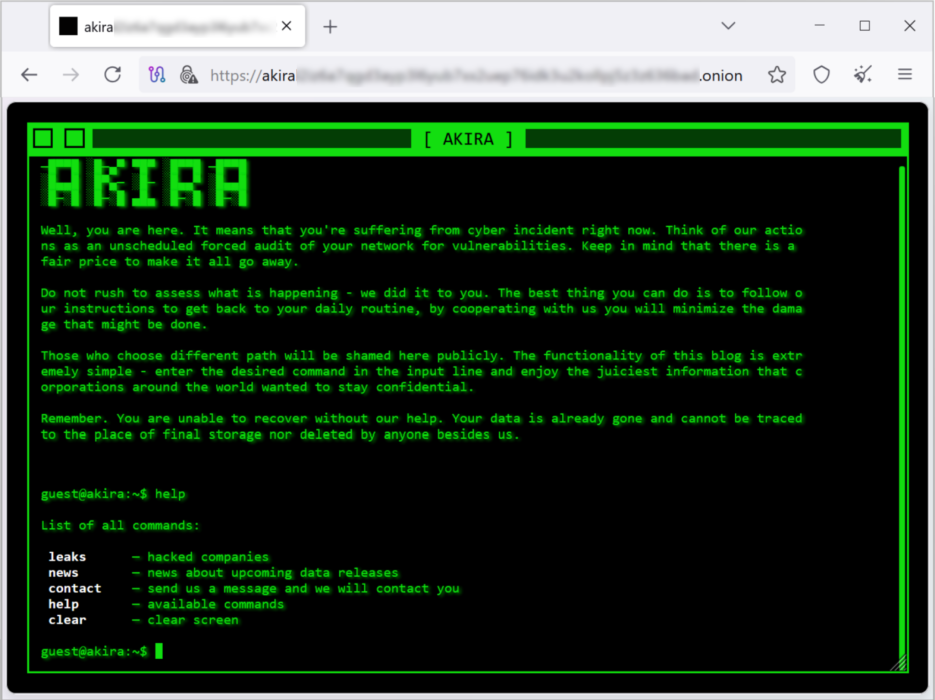Click the wand icon right of the shield
The height and width of the screenshot is (700, 935).
861,74
